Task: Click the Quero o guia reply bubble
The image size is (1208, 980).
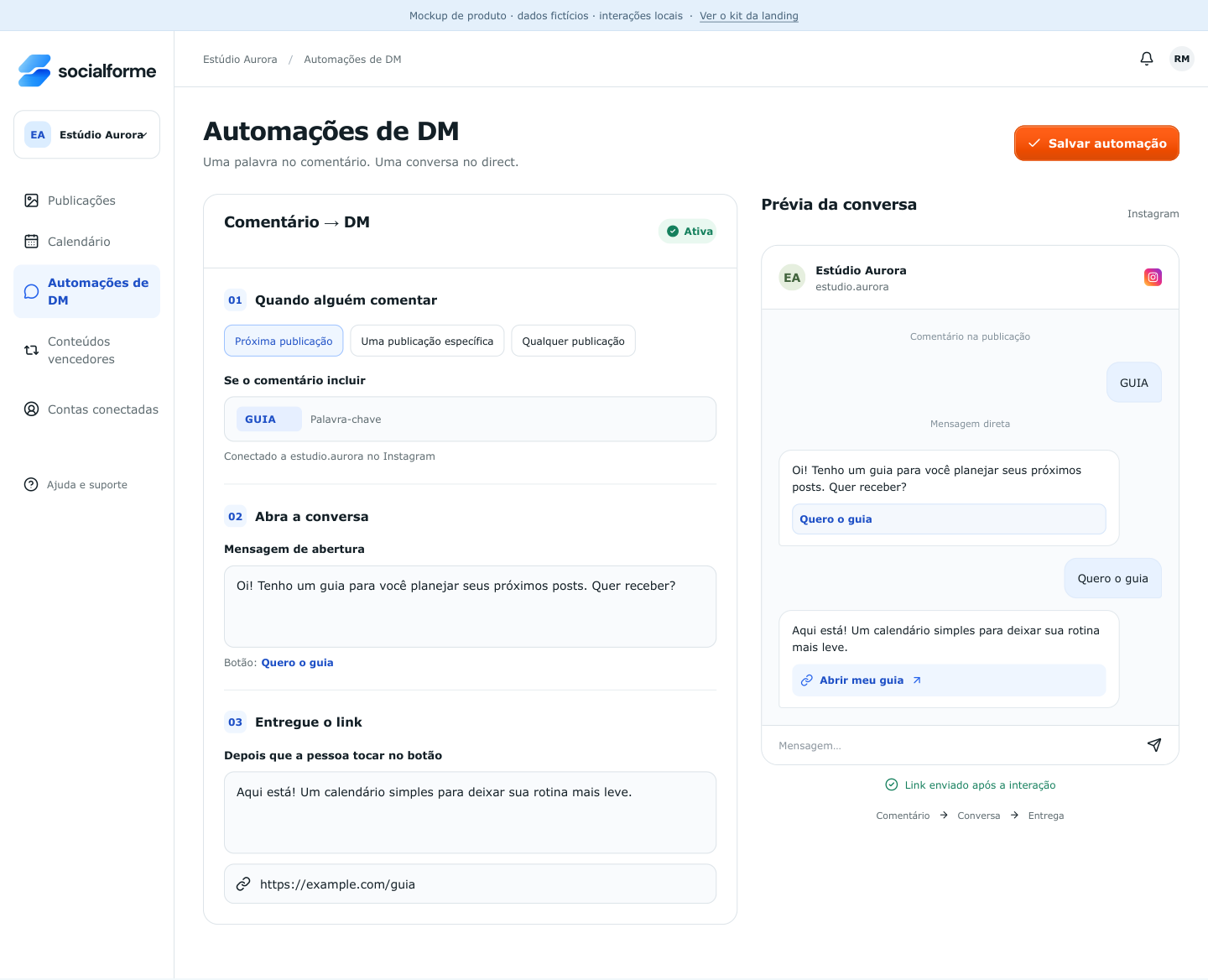Action: (x=1113, y=578)
